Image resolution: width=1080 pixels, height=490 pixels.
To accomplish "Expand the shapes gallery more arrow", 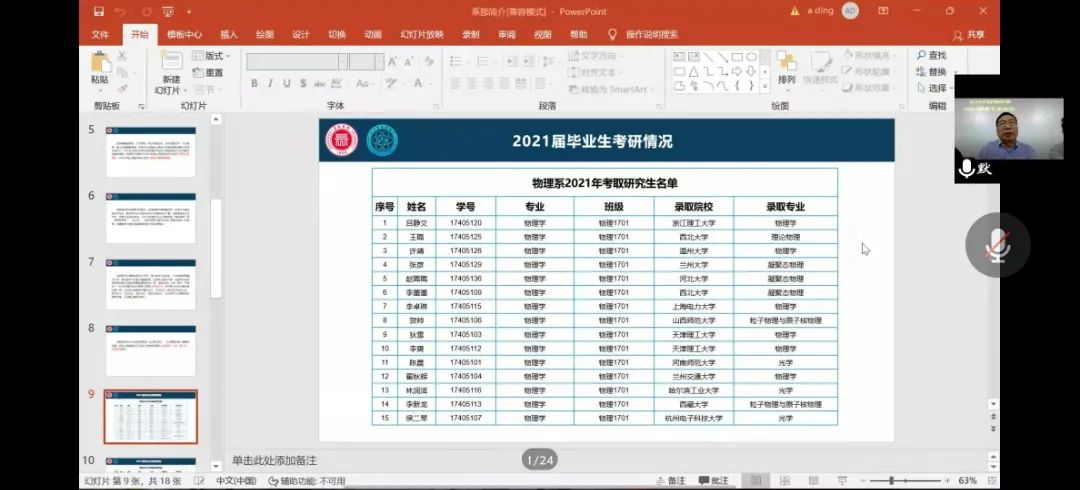I will (x=766, y=86).
